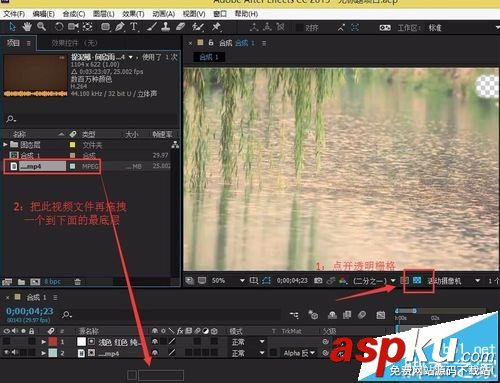The height and width of the screenshot is (383, 500).
Task: Click the red label swatch of layer 1
Action: click(x=53, y=341)
